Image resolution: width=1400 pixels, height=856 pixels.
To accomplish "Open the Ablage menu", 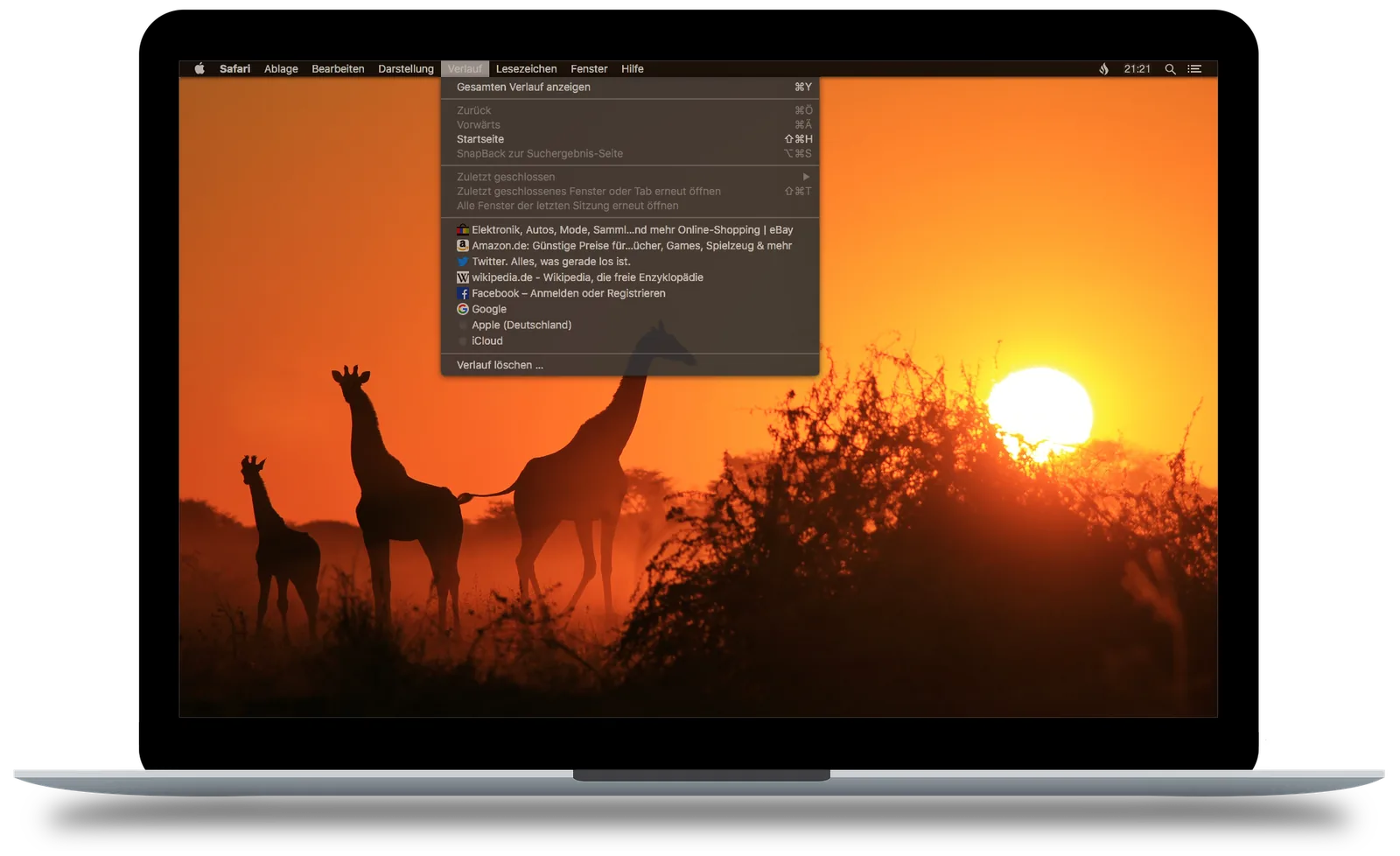I will (x=281, y=68).
